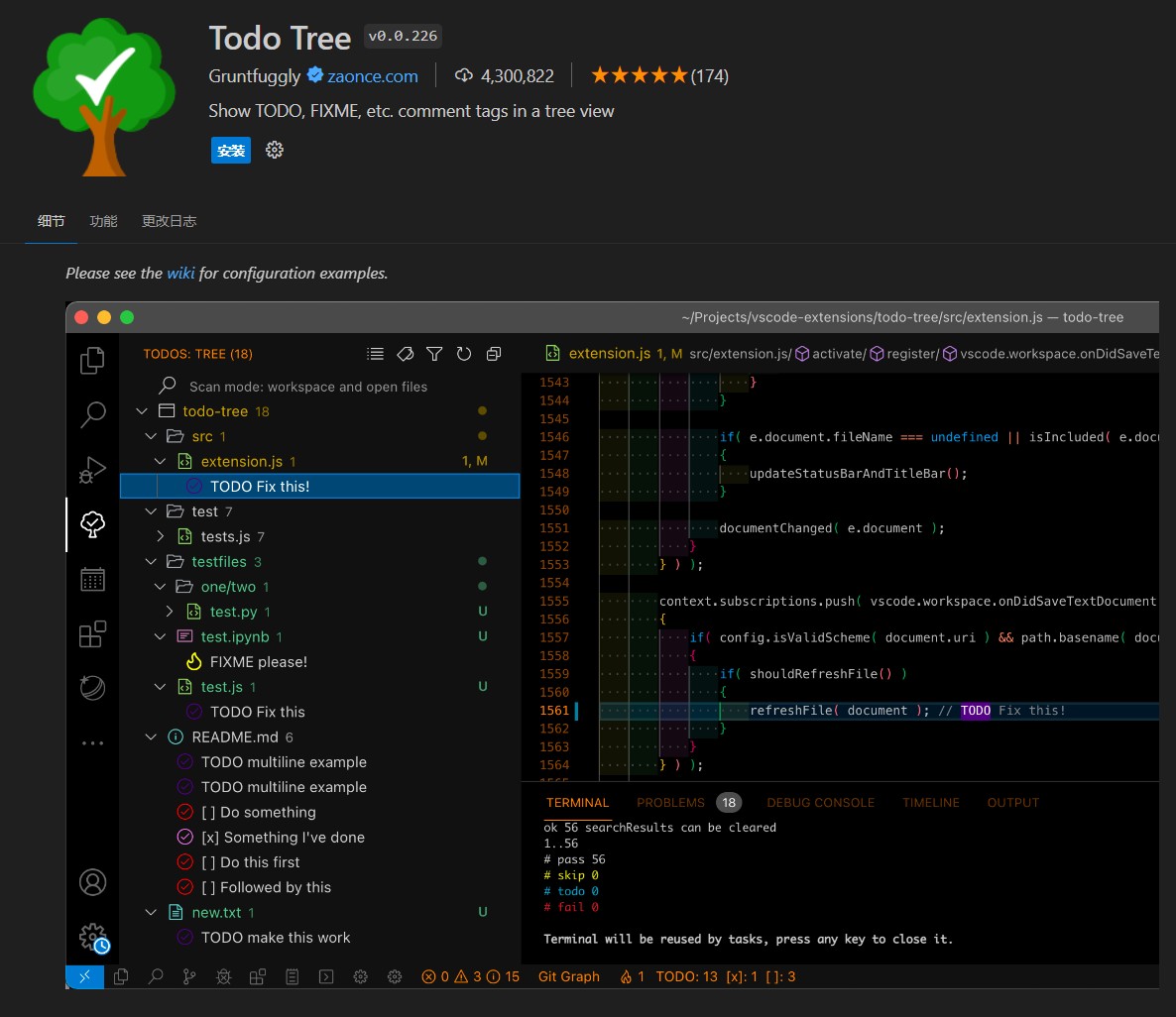Image resolution: width=1176 pixels, height=1017 pixels.
Task: Collapse the todo-tree root folder
Action: [142, 411]
